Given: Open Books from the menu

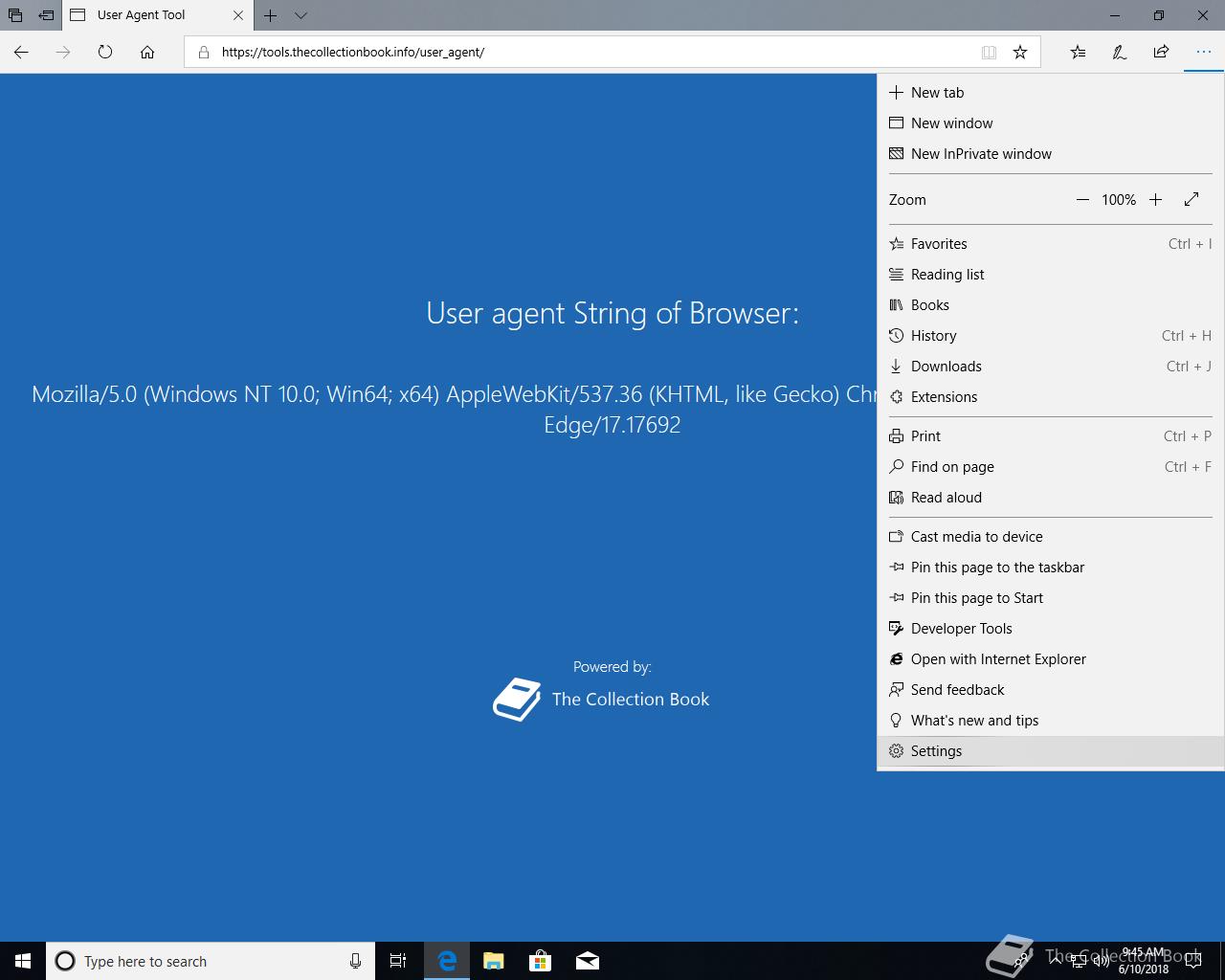Looking at the screenshot, I should coord(1051,305).
